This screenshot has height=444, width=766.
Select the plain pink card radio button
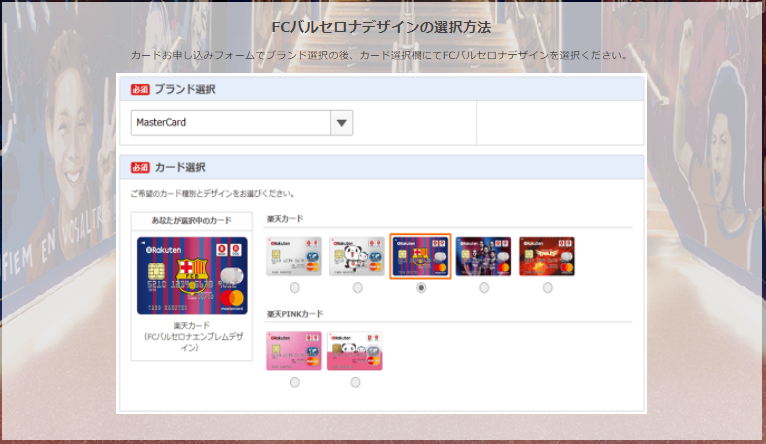(x=295, y=382)
